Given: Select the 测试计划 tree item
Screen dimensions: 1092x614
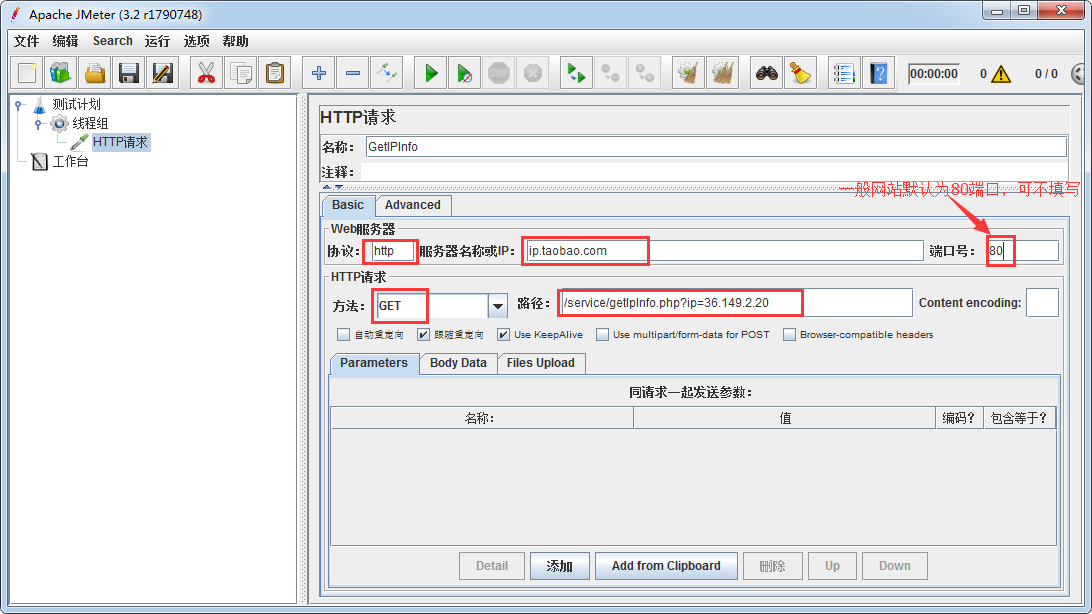Looking at the screenshot, I should [x=77, y=104].
